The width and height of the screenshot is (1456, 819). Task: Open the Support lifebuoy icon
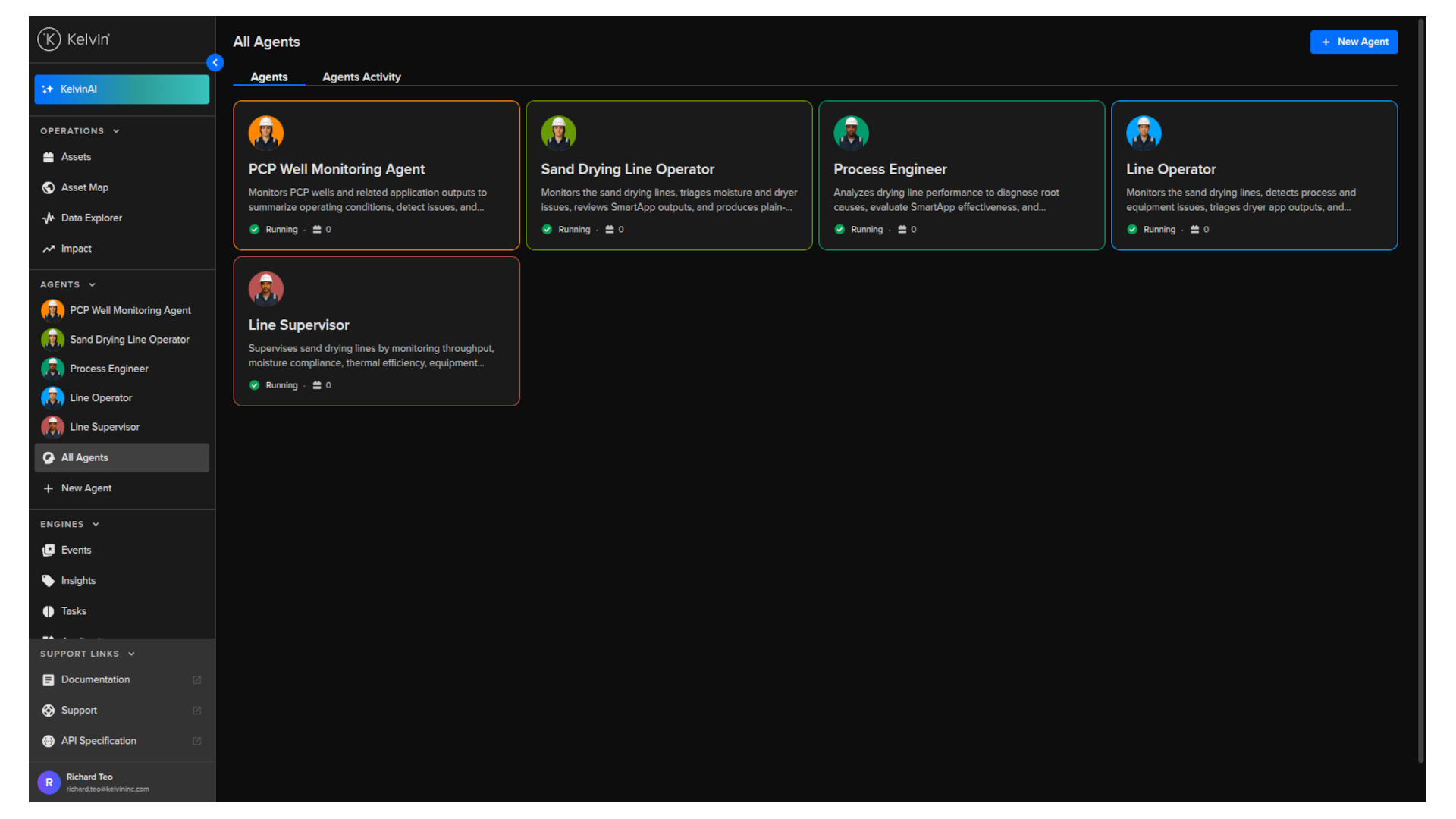pyautogui.click(x=49, y=711)
